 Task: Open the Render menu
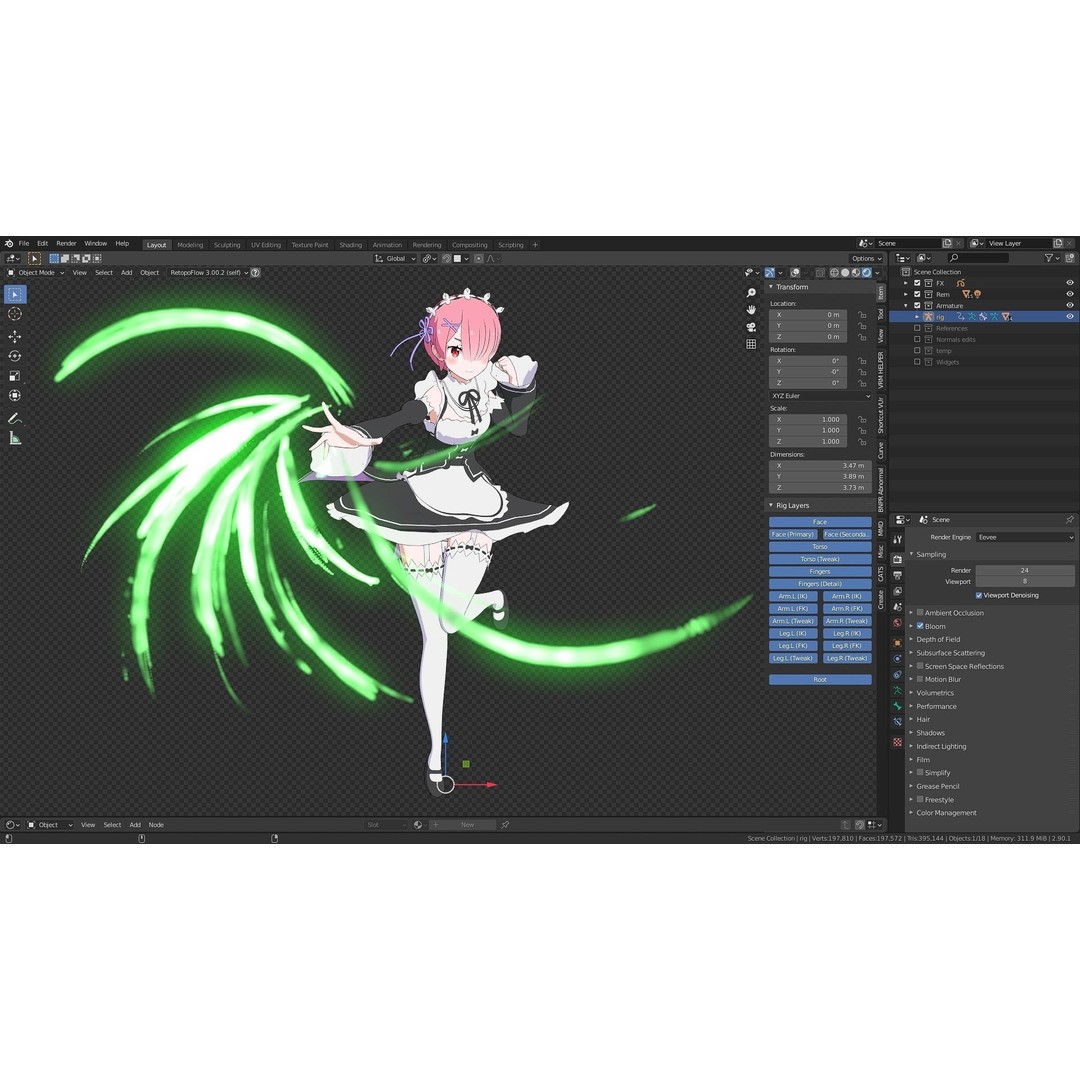click(66, 244)
